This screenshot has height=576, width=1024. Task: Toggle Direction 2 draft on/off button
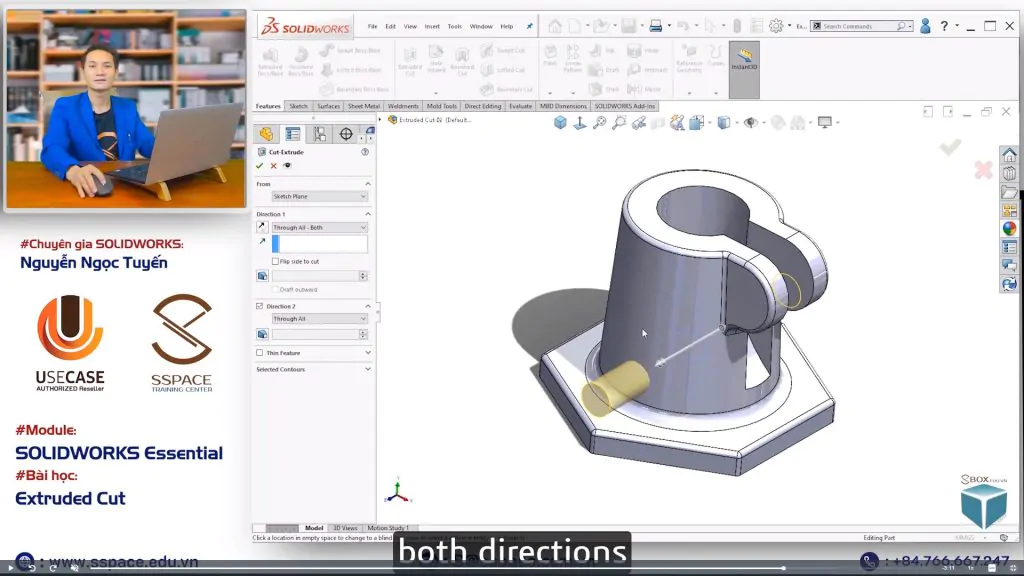262,334
